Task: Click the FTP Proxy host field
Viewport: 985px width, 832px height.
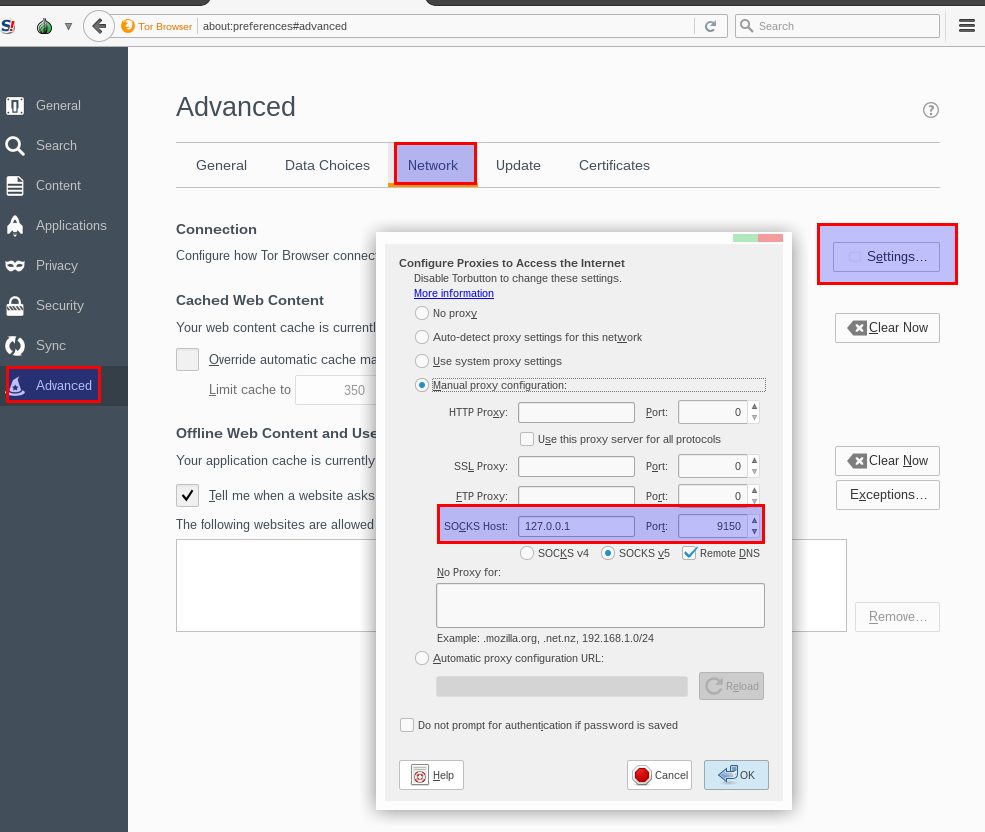Action: point(576,496)
